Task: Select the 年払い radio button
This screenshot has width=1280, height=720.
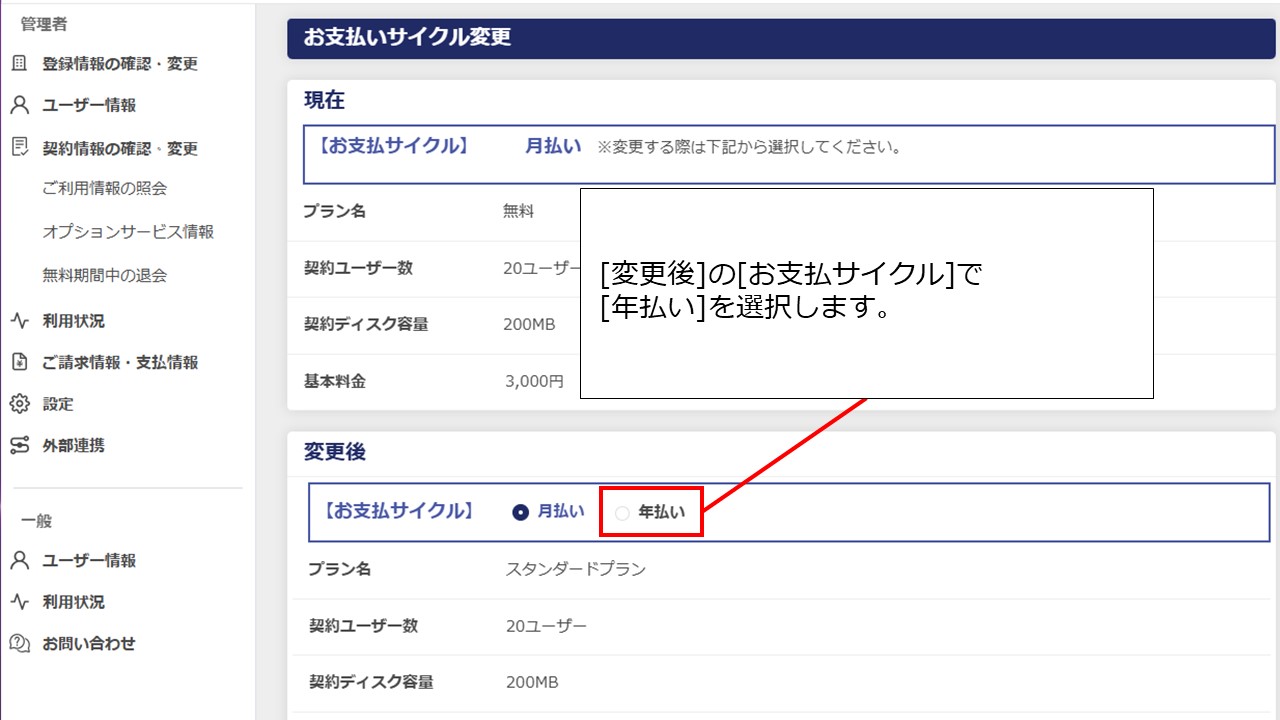Action: click(622, 513)
